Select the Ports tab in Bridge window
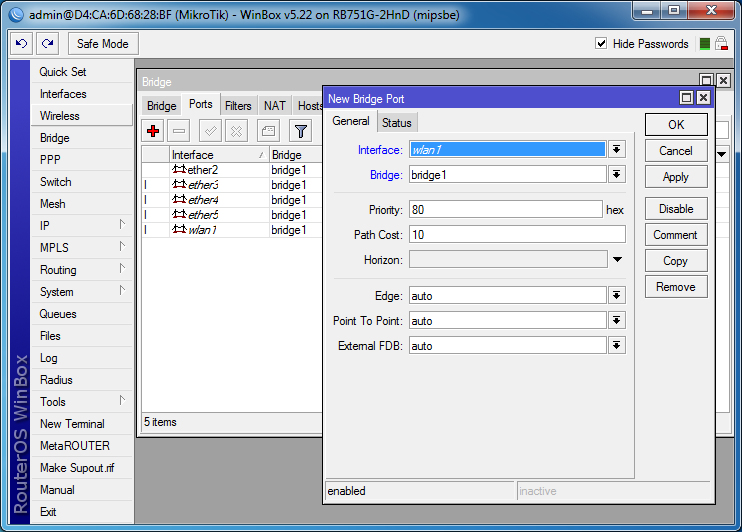 click(x=201, y=104)
